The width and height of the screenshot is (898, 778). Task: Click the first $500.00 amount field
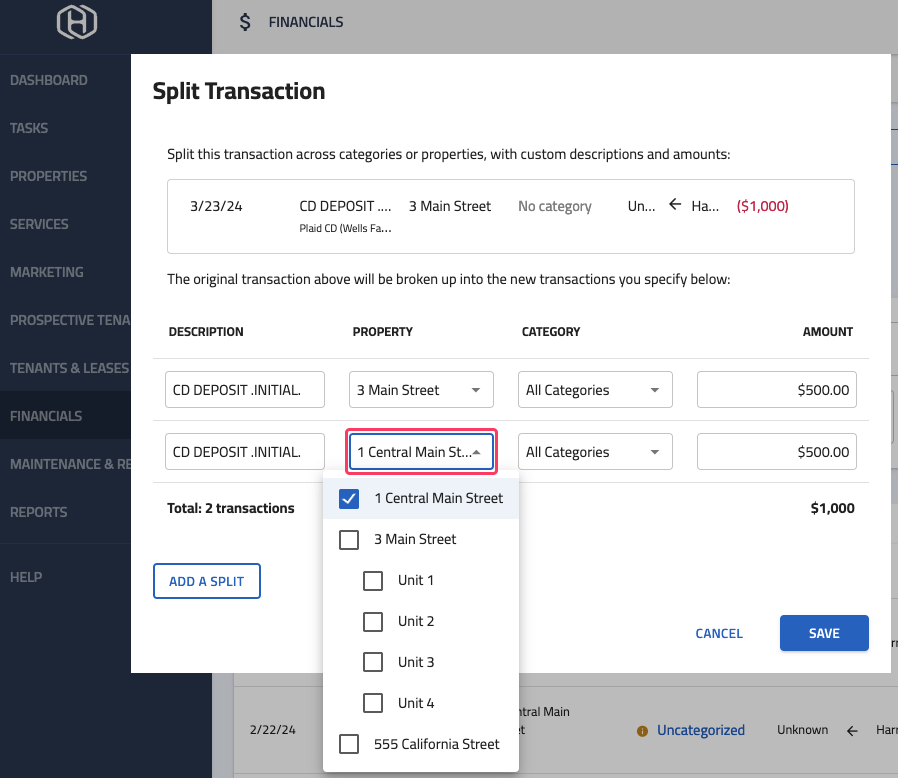point(777,389)
